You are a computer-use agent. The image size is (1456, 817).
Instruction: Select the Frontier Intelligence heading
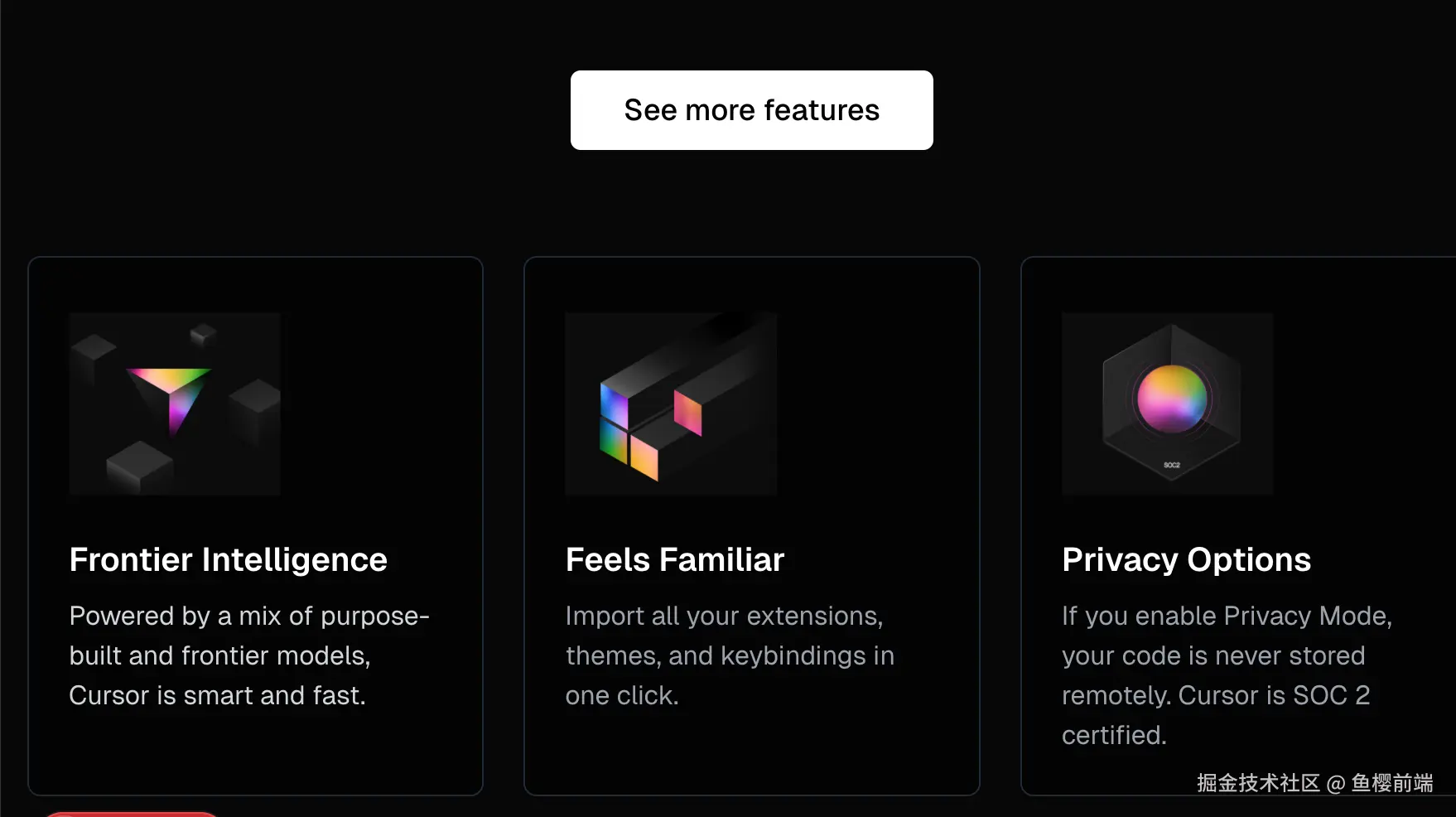tap(229, 560)
